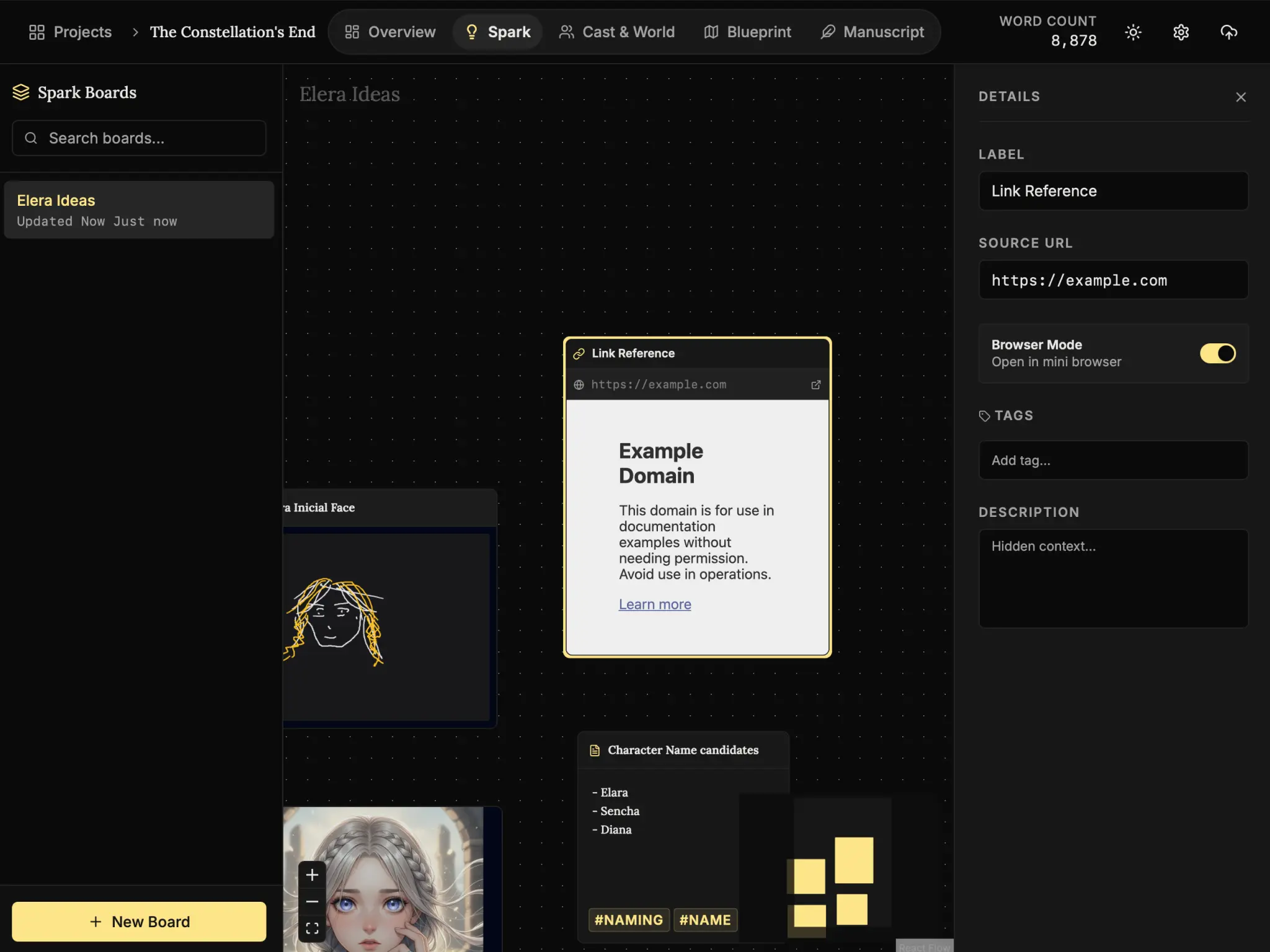Switch to the Overview tab
This screenshot has height=952, width=1270.
pos(390,32)
